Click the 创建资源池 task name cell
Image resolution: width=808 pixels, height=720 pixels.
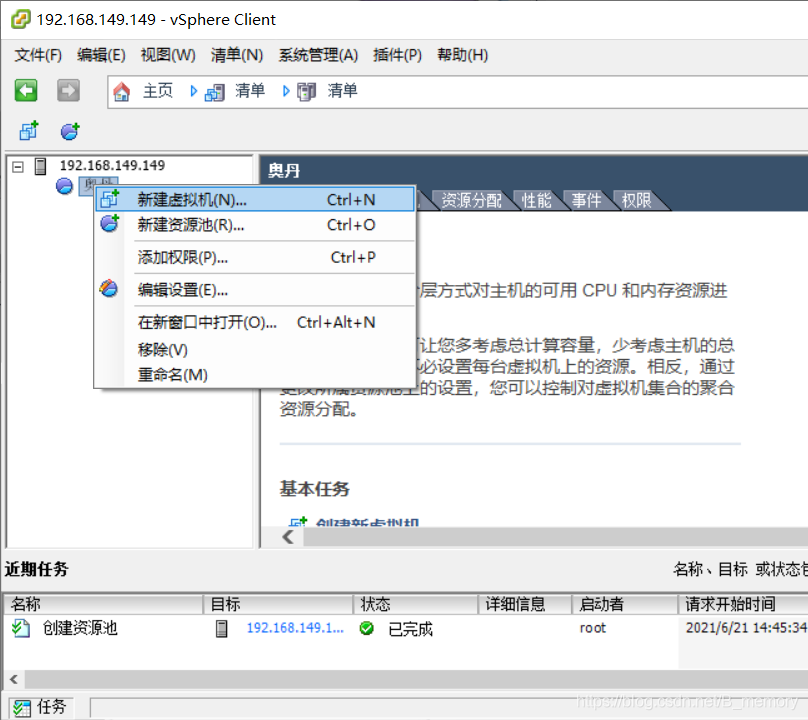click(x=80, y=628)
